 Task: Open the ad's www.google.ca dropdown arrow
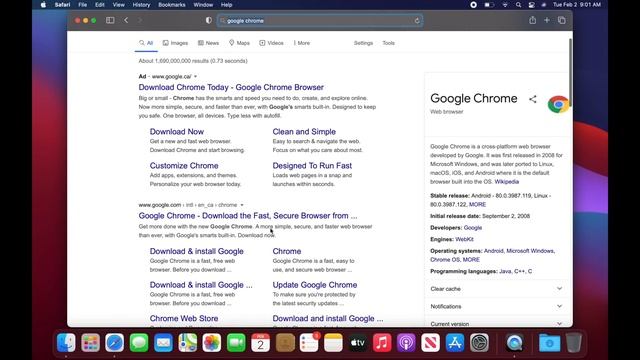196,76
